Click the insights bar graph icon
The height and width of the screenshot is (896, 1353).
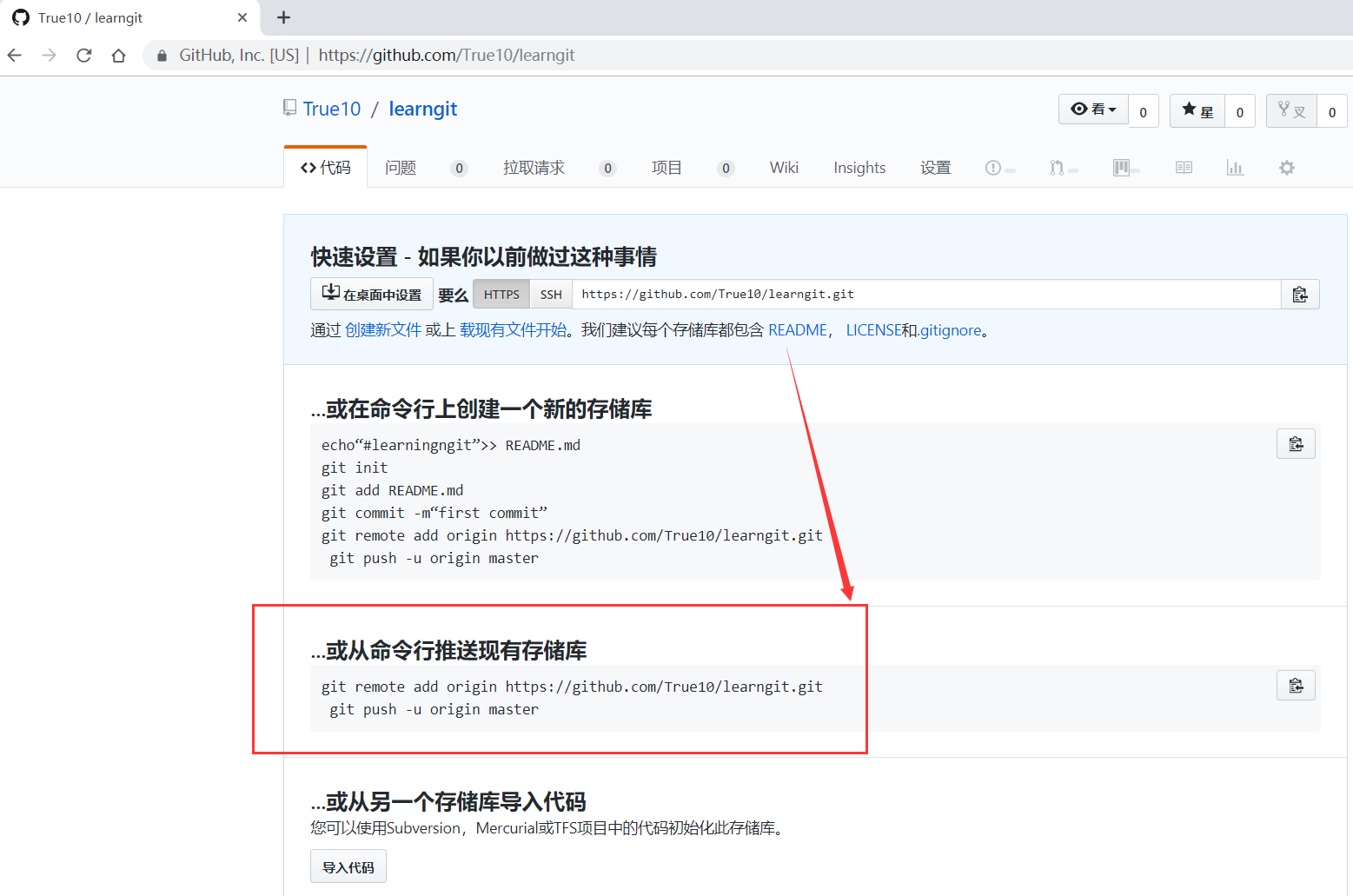pos(1235,168)
